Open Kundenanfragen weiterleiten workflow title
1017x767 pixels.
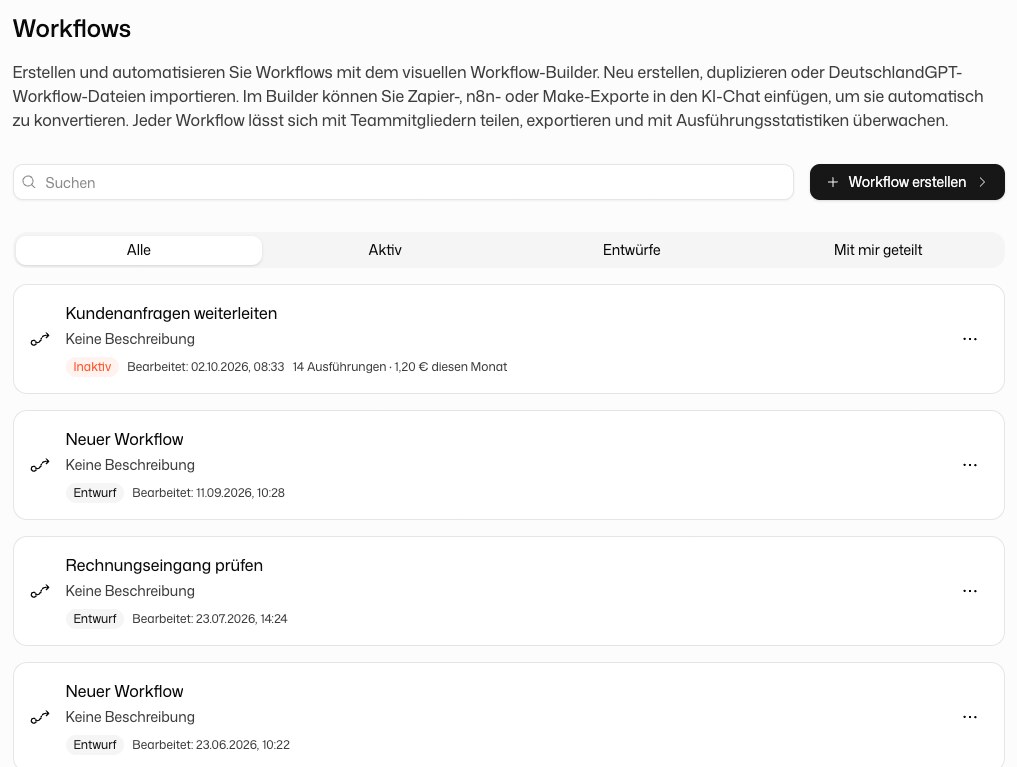[x=171, y=313]
